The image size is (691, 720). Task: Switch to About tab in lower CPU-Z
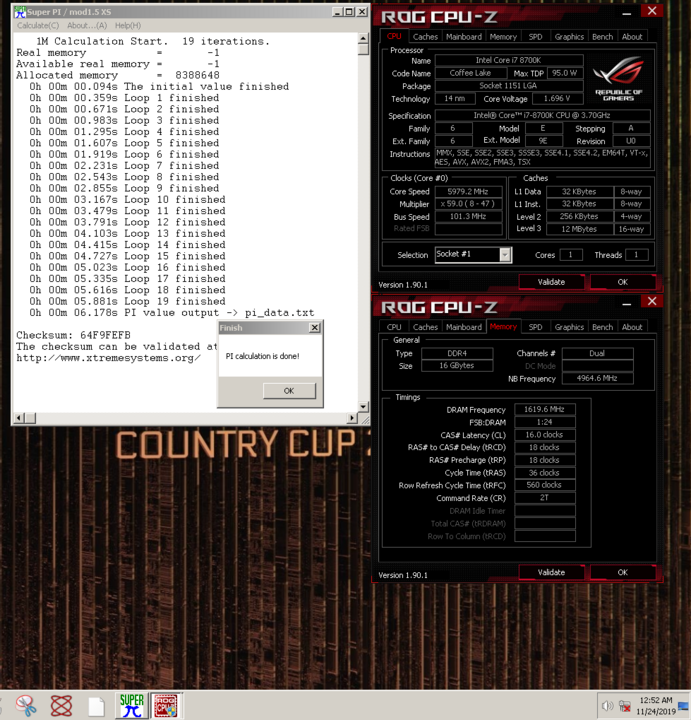coord(632,327)
